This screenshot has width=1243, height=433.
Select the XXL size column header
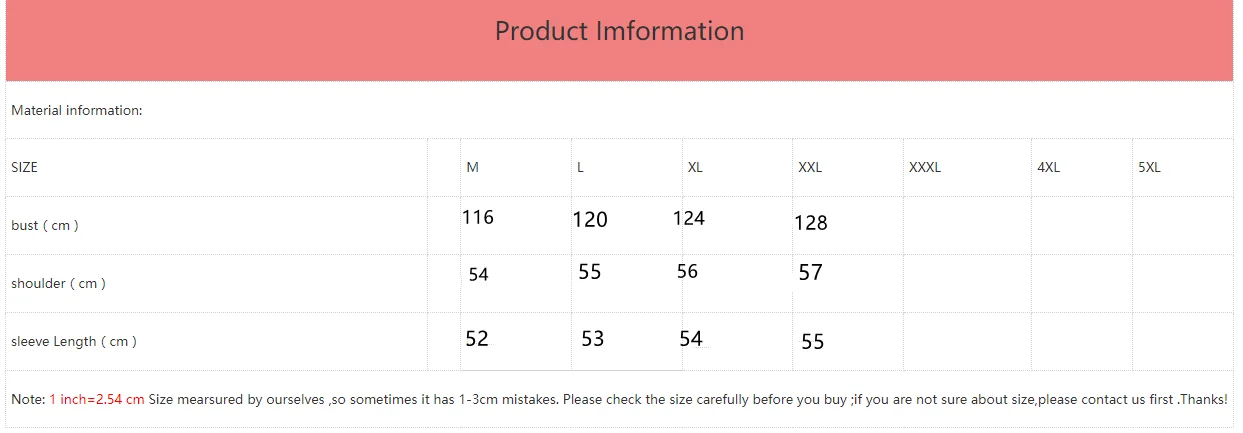pyautogui.click(x=810, y=167)
